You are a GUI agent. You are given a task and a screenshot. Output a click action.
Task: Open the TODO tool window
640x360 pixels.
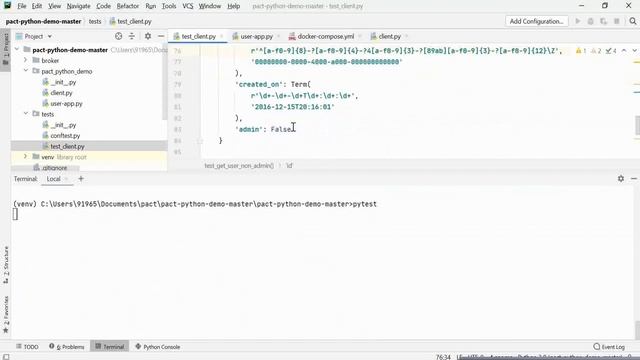[27, 347]
